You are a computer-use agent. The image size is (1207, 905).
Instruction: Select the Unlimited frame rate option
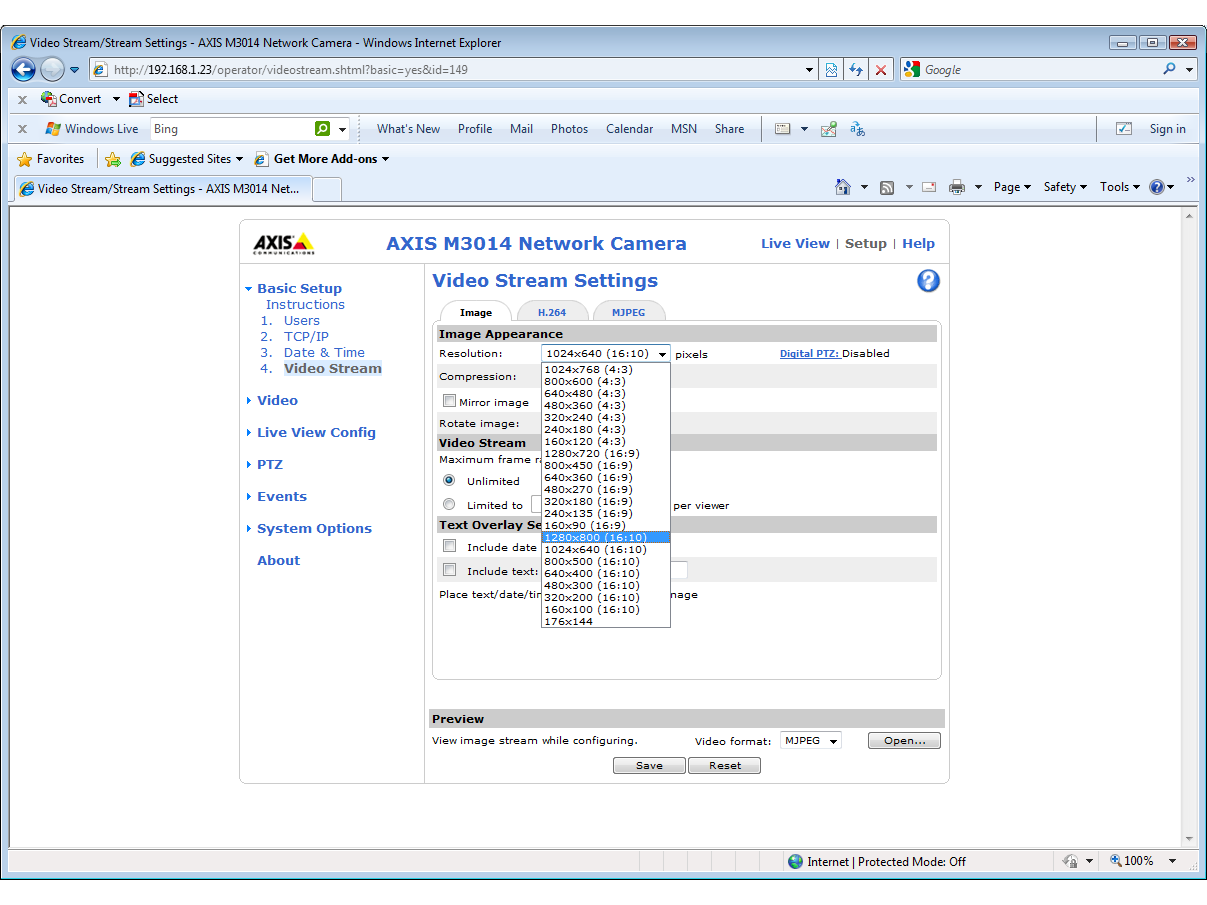(449, 481)
